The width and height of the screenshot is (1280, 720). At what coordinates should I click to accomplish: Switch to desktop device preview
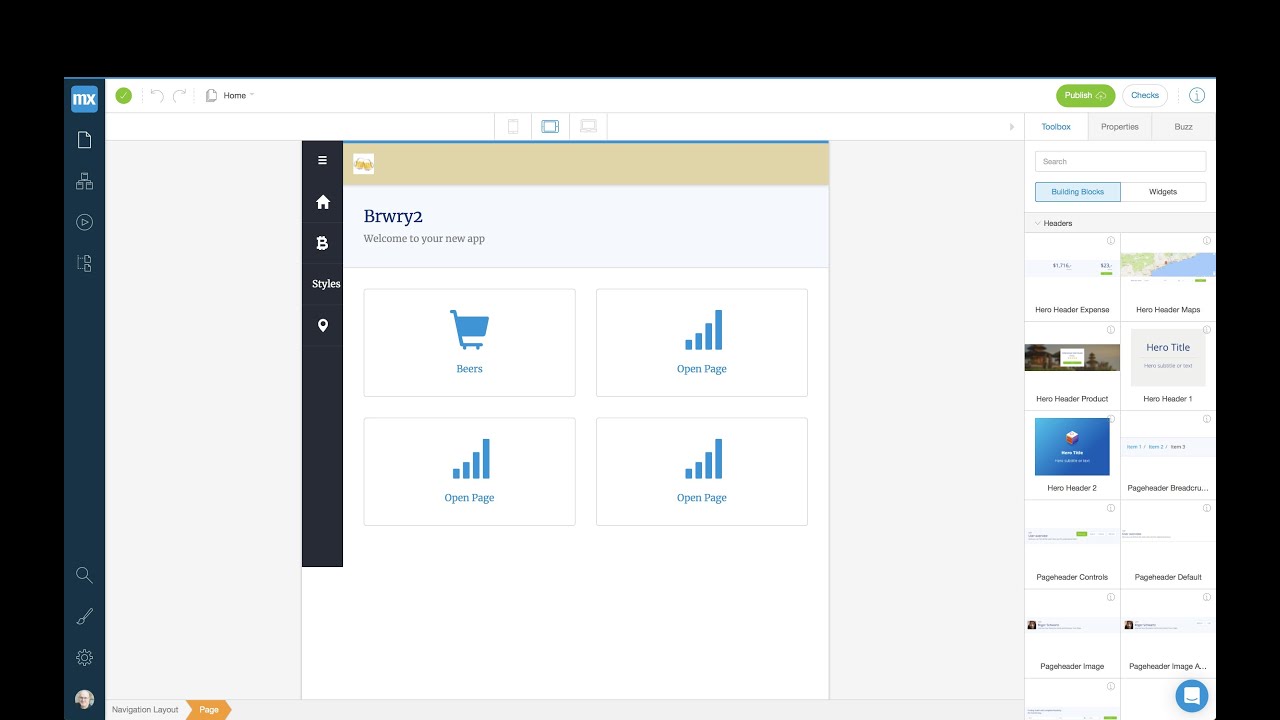point(588,126)
